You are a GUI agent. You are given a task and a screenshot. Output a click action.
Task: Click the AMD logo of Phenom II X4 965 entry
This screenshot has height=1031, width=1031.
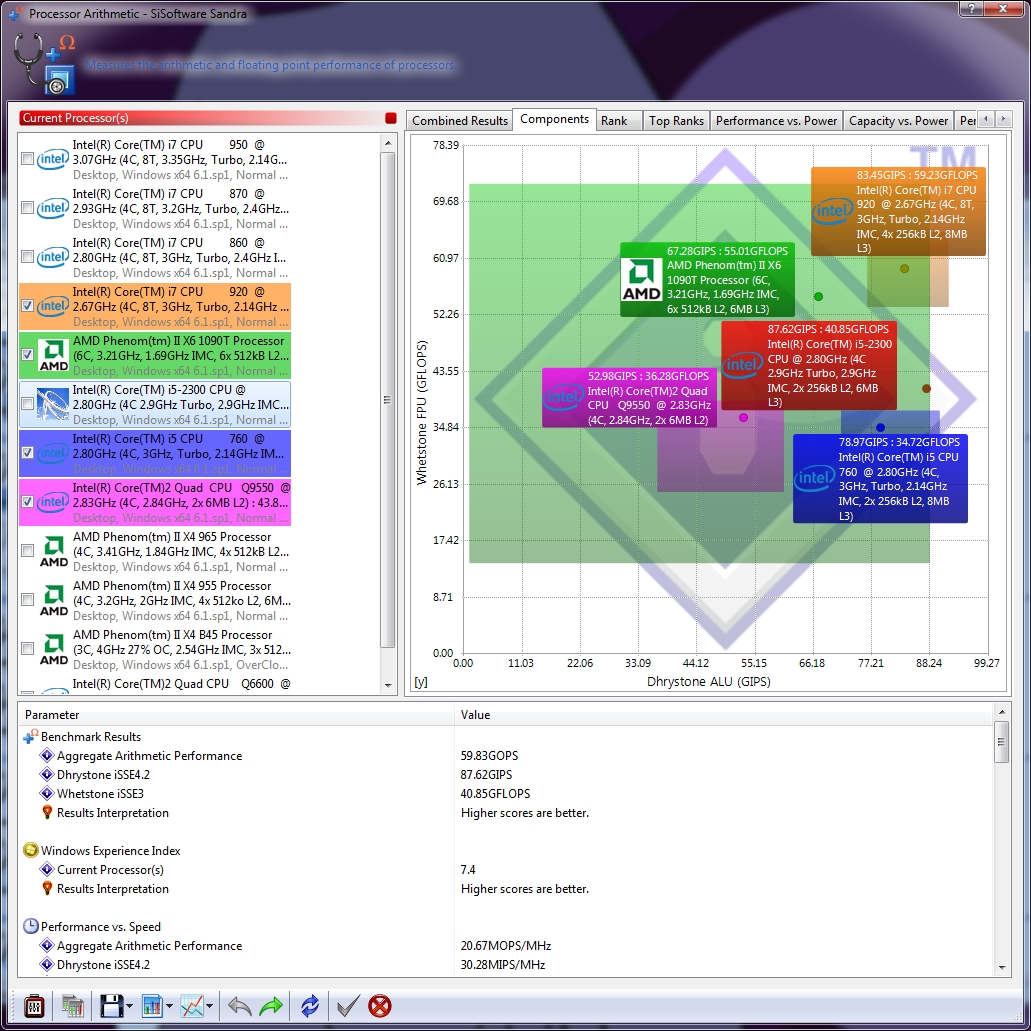pyautogui.click(x=53, y=551)
